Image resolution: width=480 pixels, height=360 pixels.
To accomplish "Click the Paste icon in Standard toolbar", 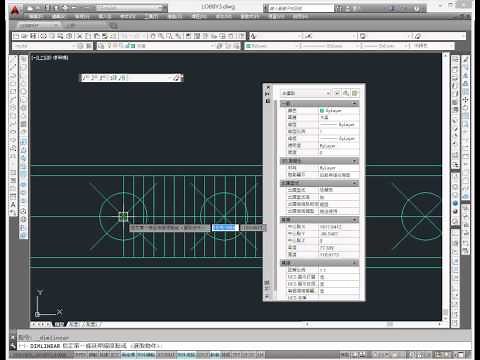I will [x=97, y=36].
